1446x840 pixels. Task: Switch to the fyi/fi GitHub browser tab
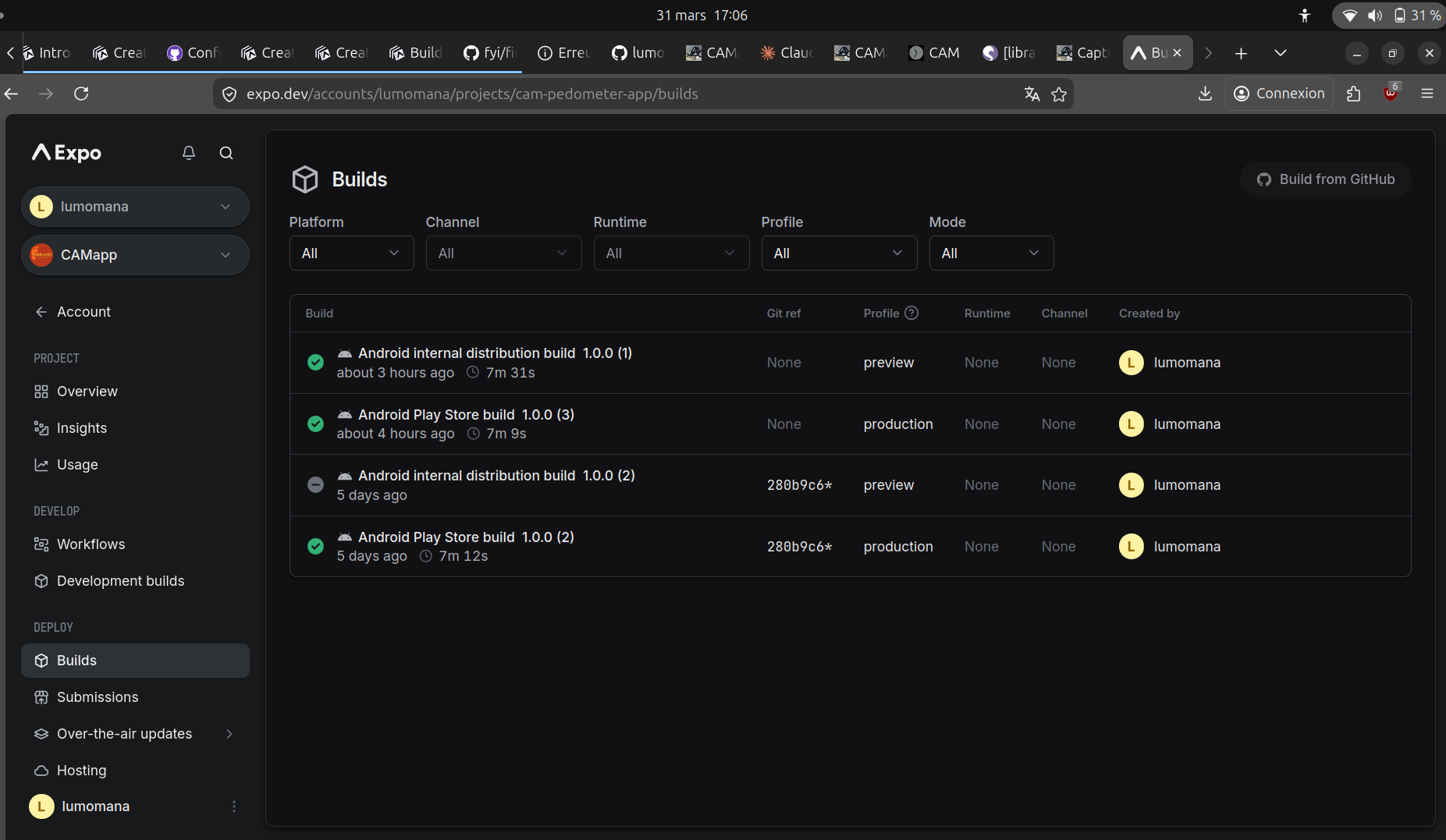coord(490,53)
